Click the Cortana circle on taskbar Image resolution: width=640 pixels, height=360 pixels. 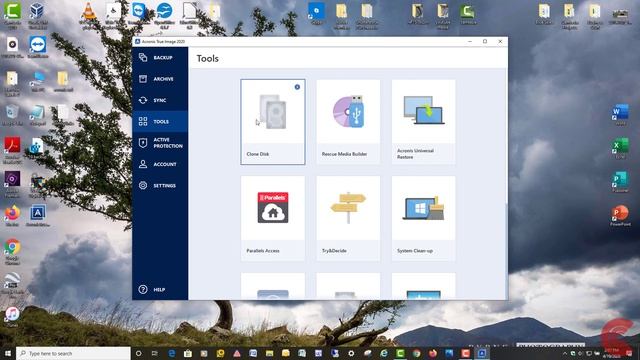[138, 353]
